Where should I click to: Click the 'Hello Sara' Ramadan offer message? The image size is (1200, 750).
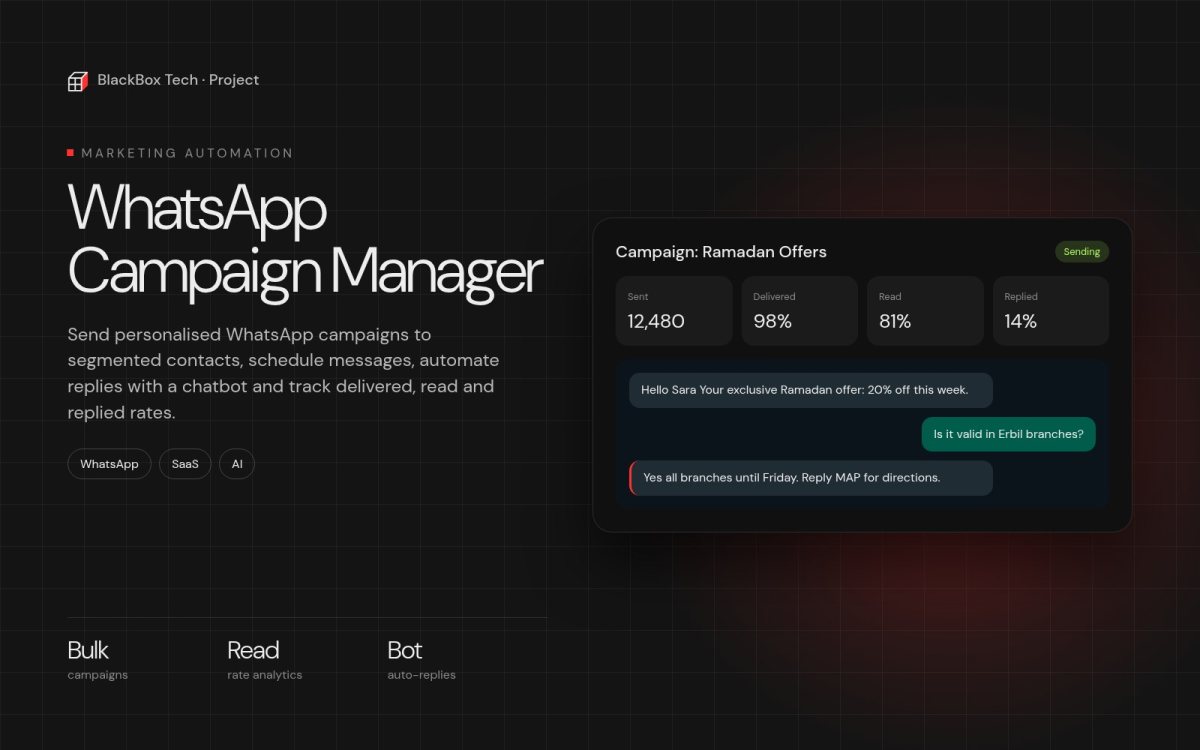(x=811, y=390)
